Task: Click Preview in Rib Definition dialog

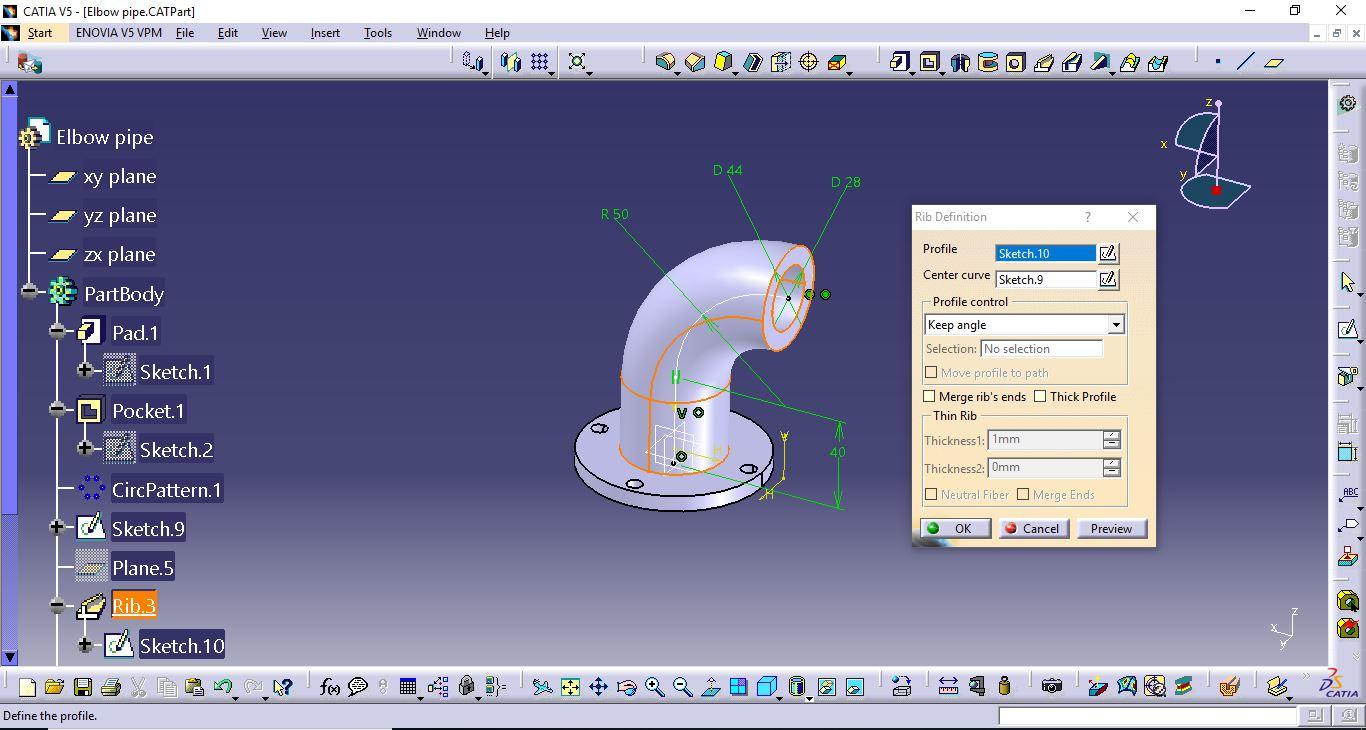Action: coord(1111,529)
